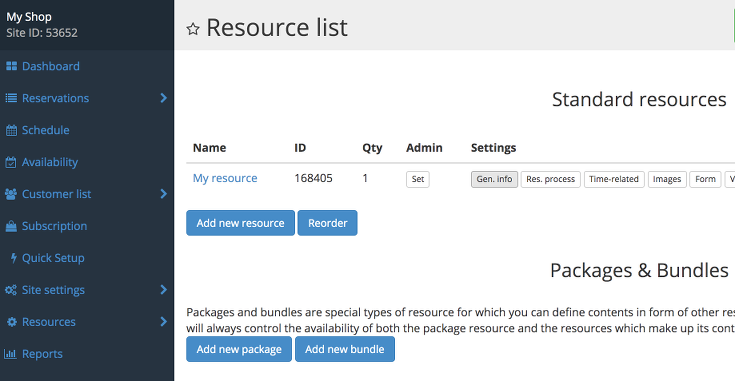Click the Schedule calendar icon

coord(11,130)
